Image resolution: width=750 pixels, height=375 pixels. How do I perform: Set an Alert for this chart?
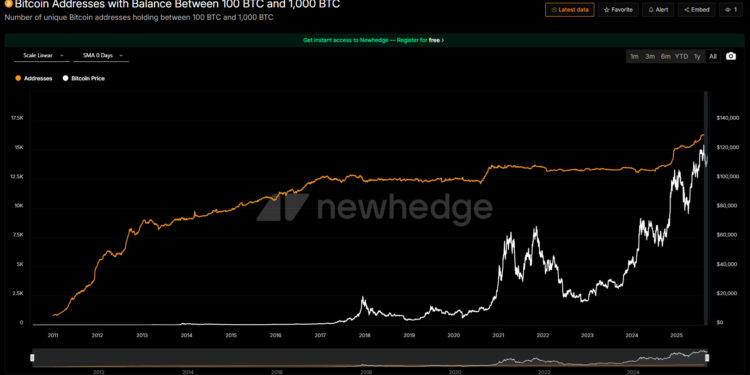click(x=658, y=10)
